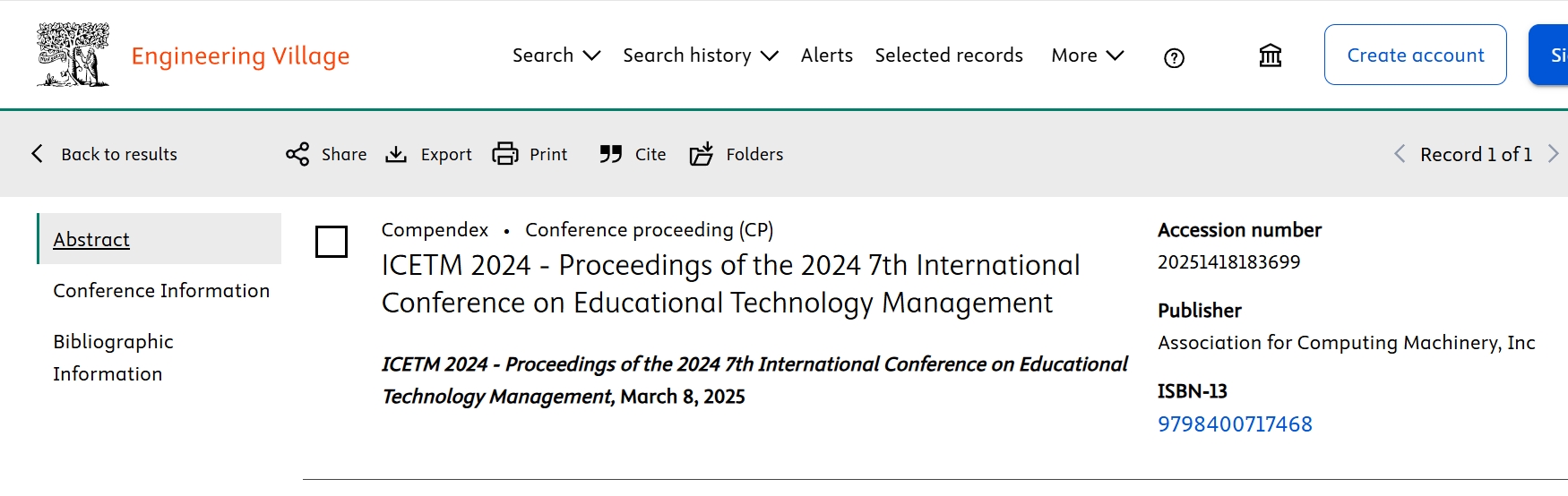Open the Alerts menu item
Image resolution: width=1568 pixels, height=496 pixels.
coord(827,56)
